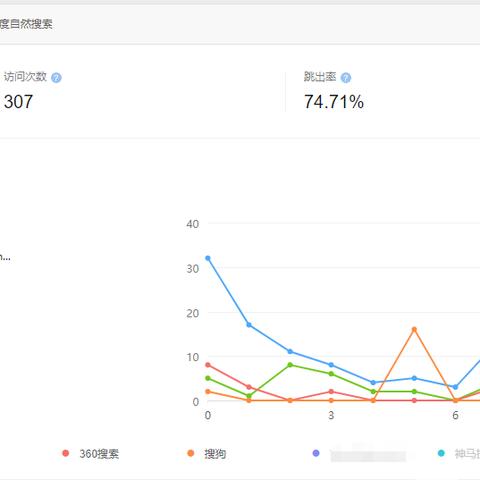Click the 自然搜索 header text

31,24
